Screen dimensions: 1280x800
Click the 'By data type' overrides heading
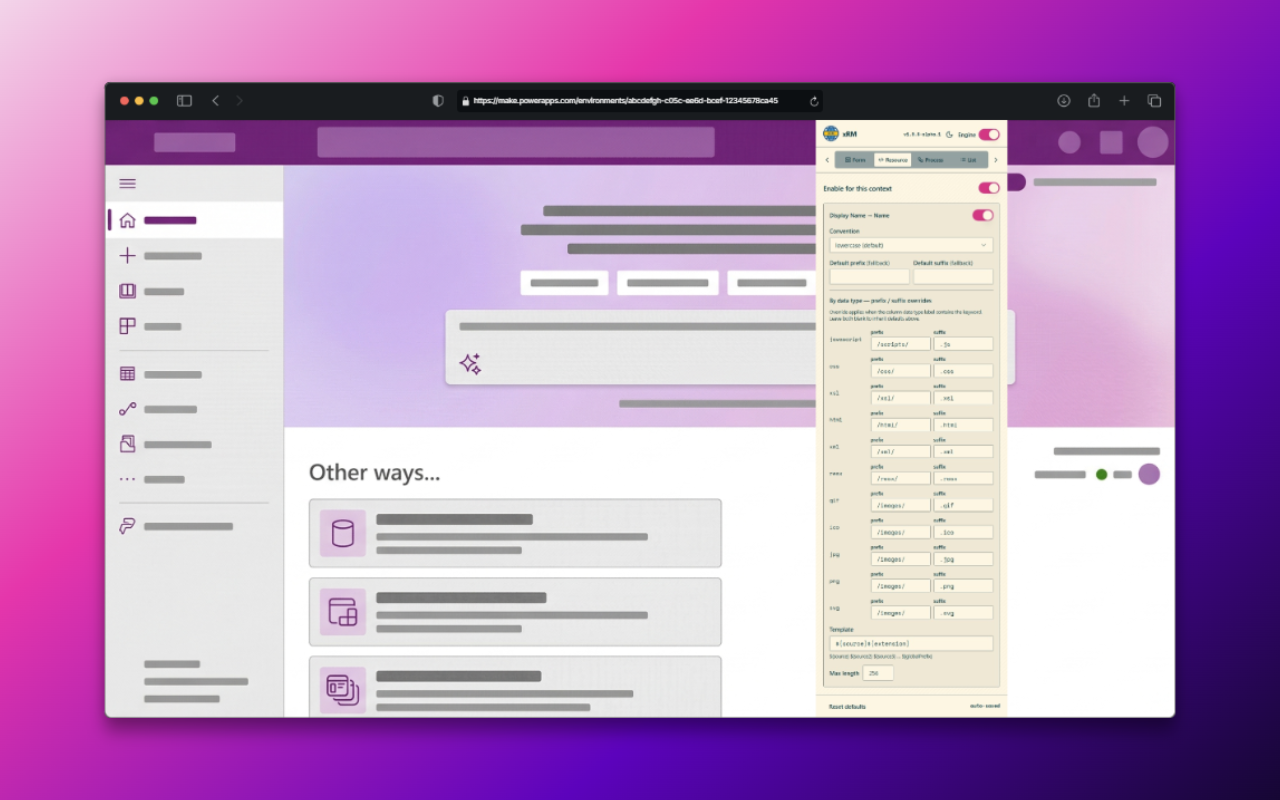[x=881, y=301]
